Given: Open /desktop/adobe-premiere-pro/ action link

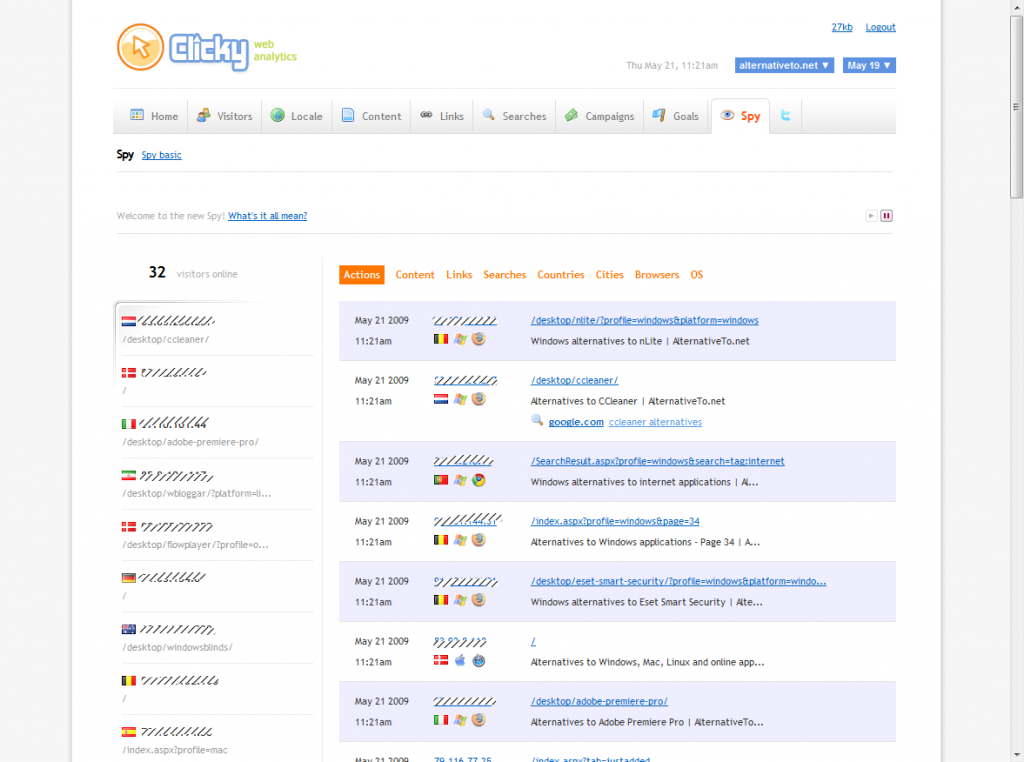Looking at the screenshot, I should click(x=600, y=701).
